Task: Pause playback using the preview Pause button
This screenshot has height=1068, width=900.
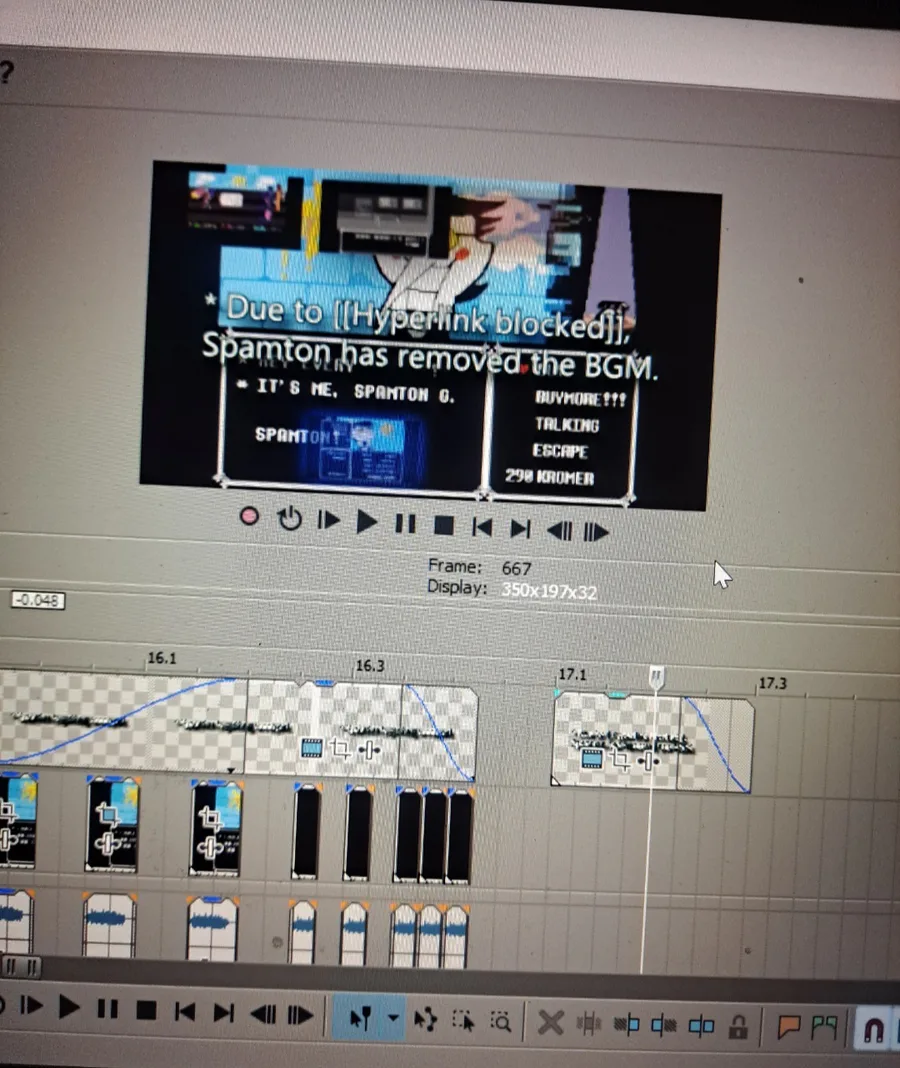Action: pos(405,523)
